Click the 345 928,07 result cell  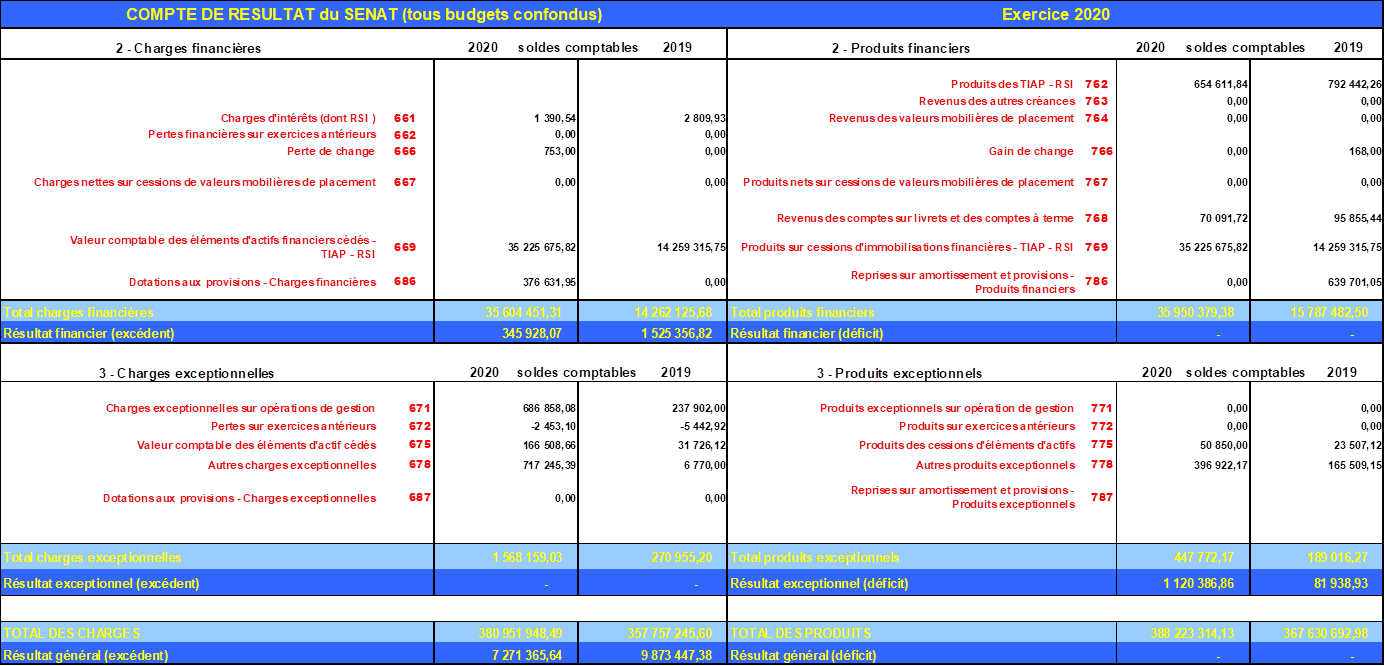506,332
